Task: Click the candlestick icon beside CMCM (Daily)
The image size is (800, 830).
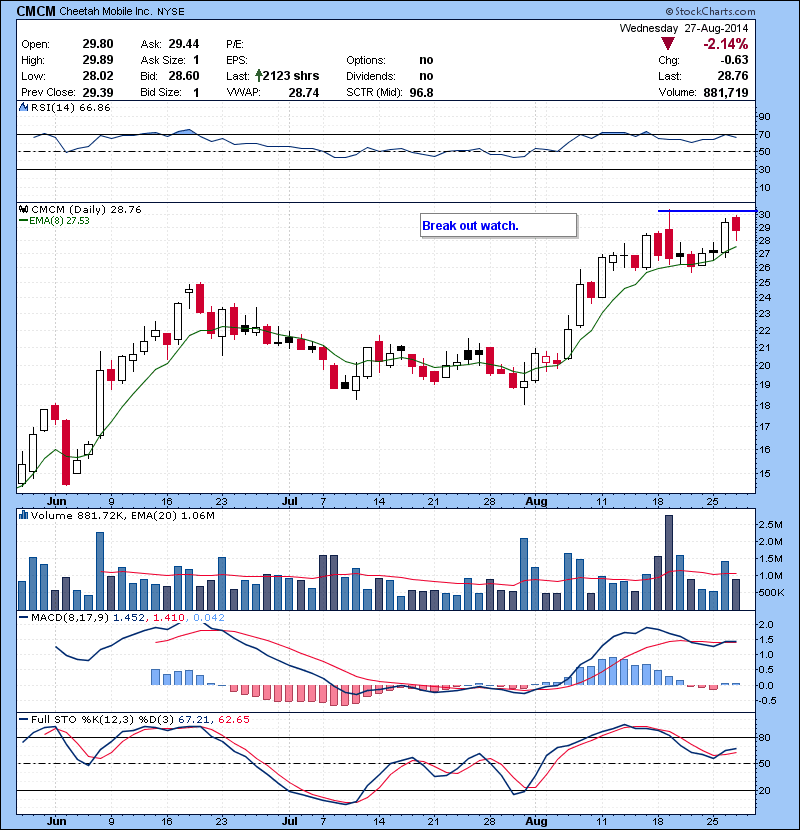Action: (23, 209)
